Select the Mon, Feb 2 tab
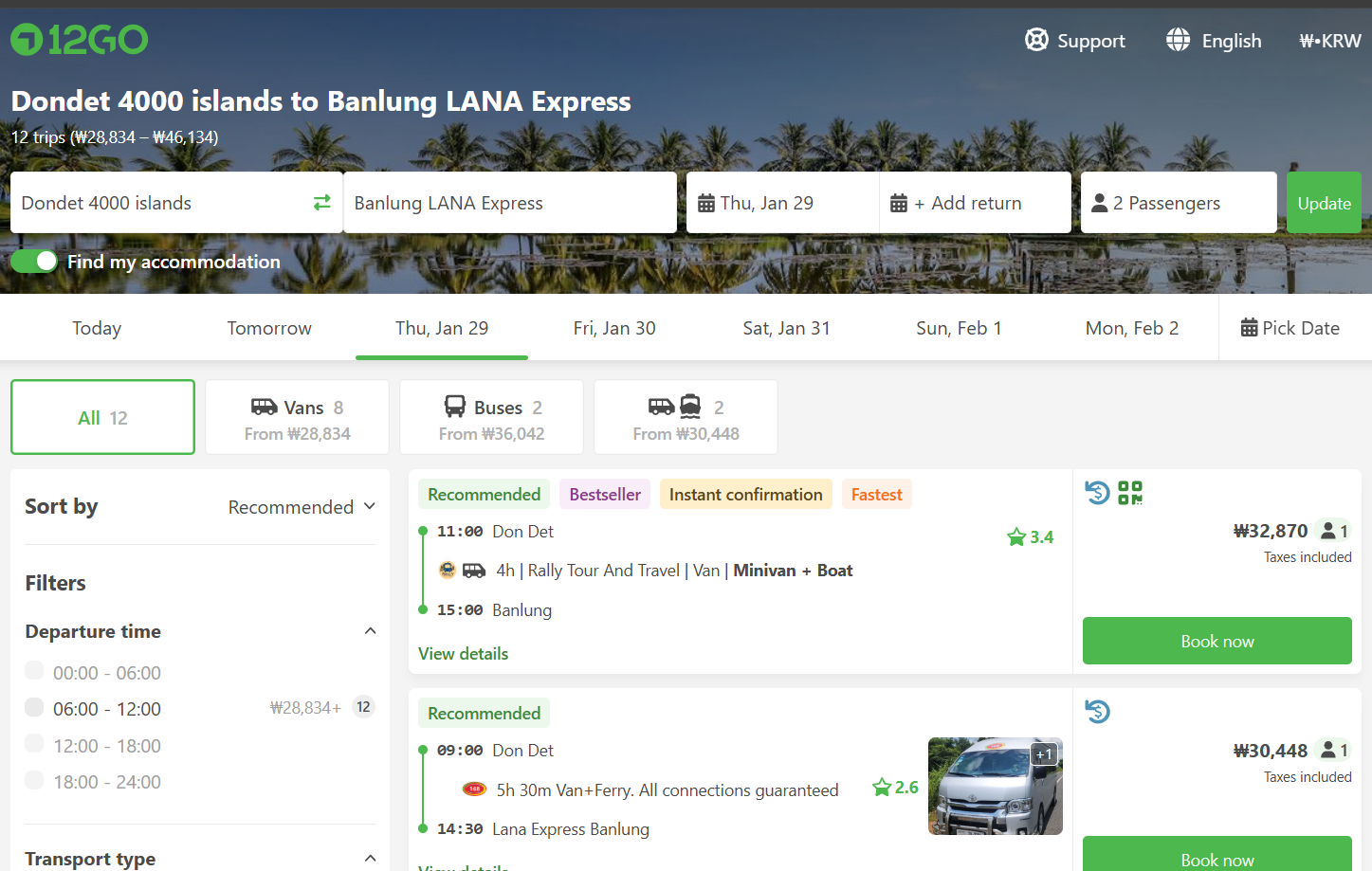 [1132, 328]
